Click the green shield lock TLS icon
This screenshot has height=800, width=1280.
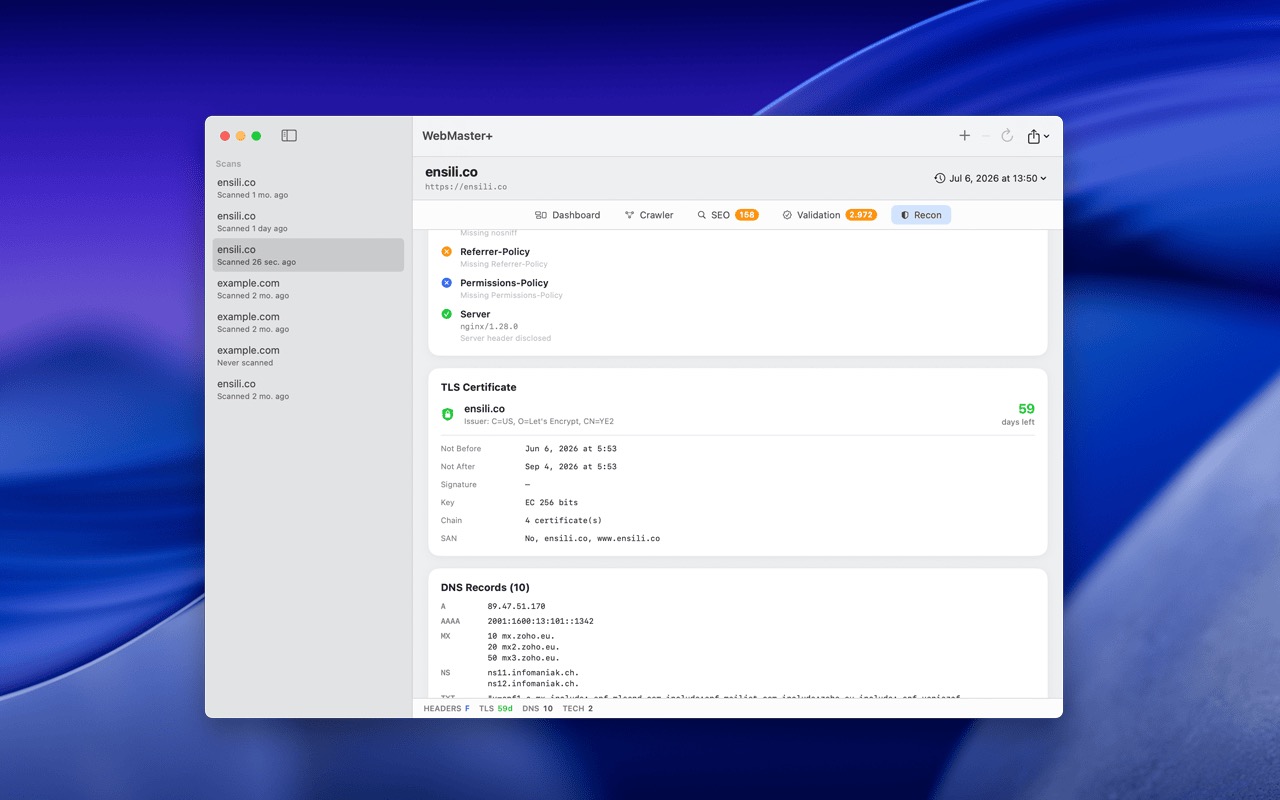click(x=448, y=414)
